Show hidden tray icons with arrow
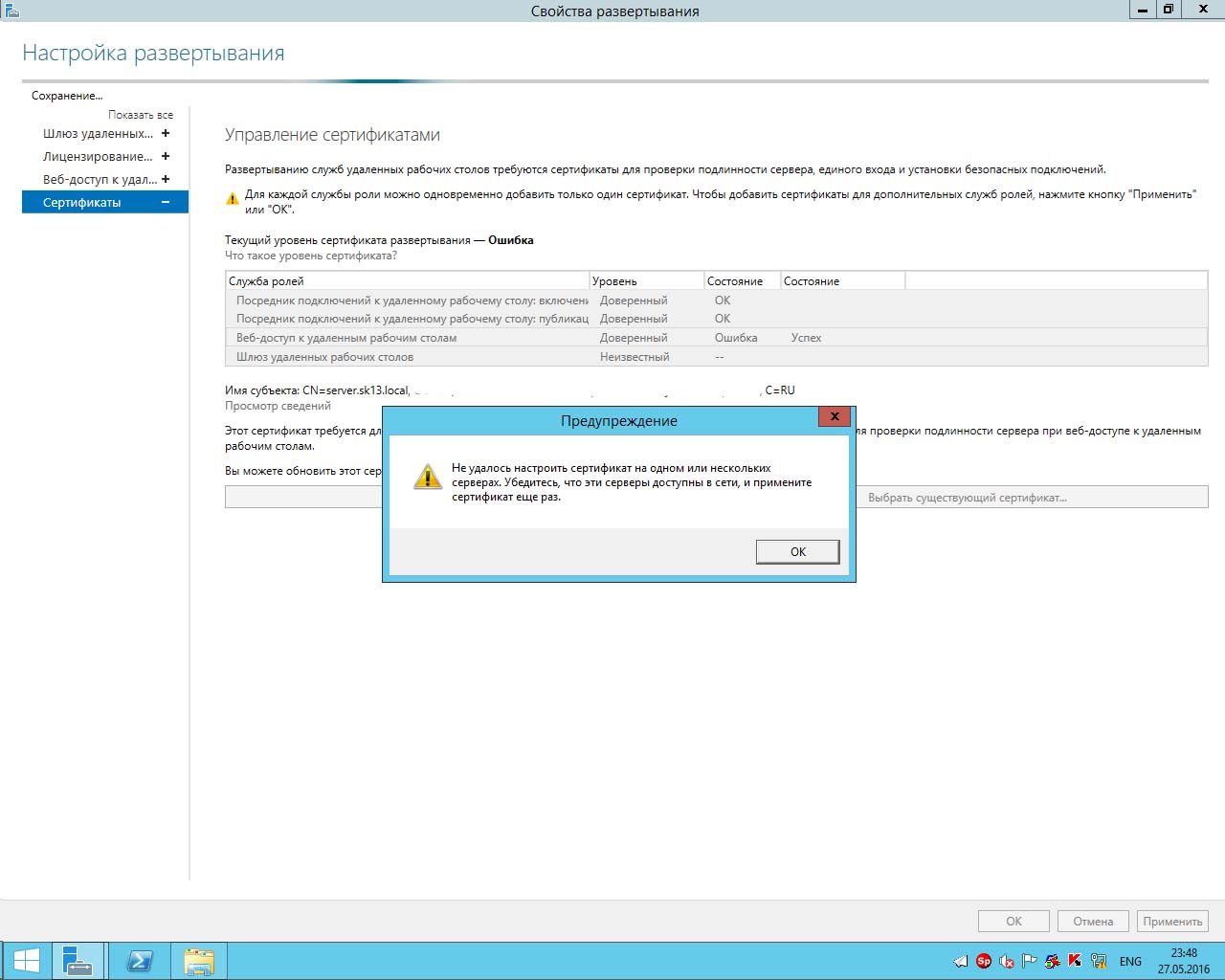The height and width of the screenshot is (980, 1225). tap(961, 962)
